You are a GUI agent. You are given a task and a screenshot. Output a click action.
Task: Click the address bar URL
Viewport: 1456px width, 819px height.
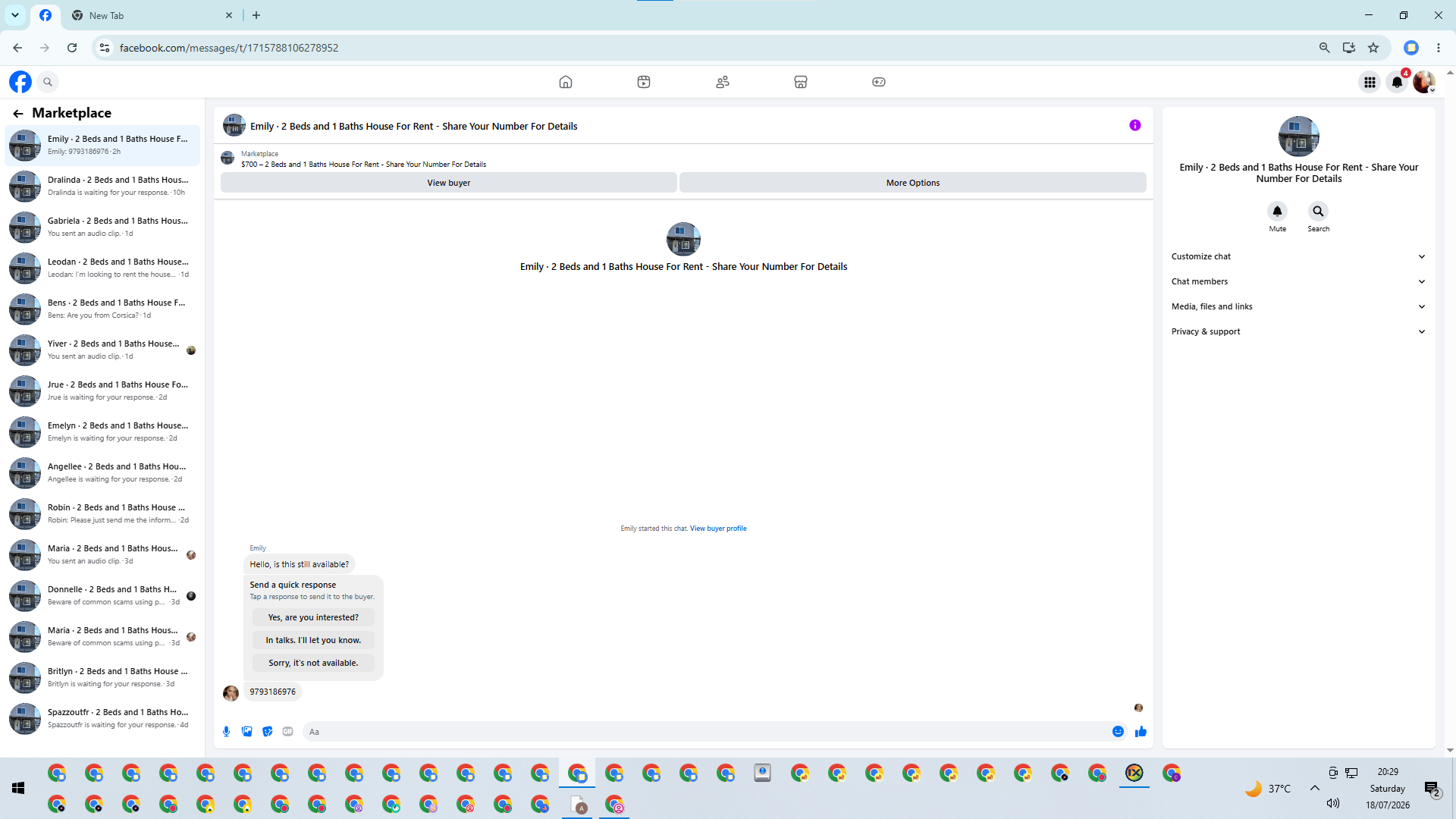pyautogui.click(x=229, y=48)
